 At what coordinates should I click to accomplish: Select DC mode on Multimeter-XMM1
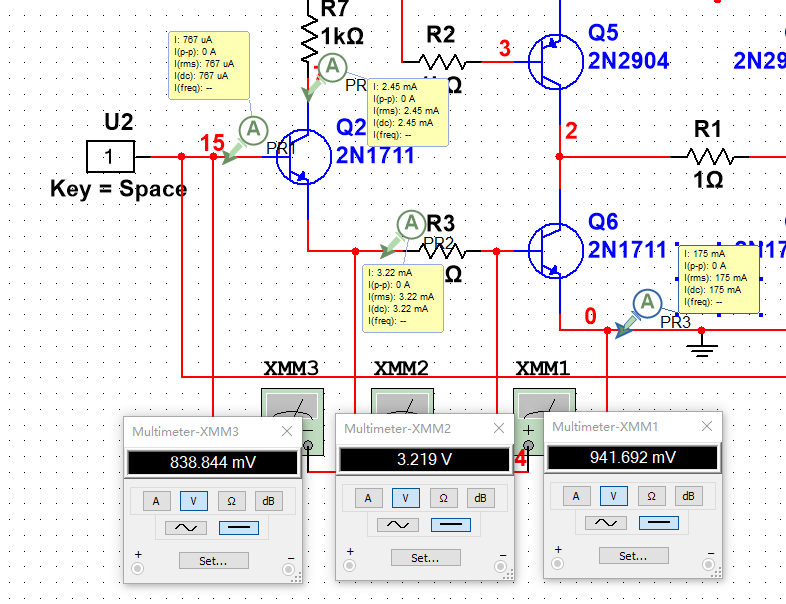pyautogui.click(x=659, y=523)
